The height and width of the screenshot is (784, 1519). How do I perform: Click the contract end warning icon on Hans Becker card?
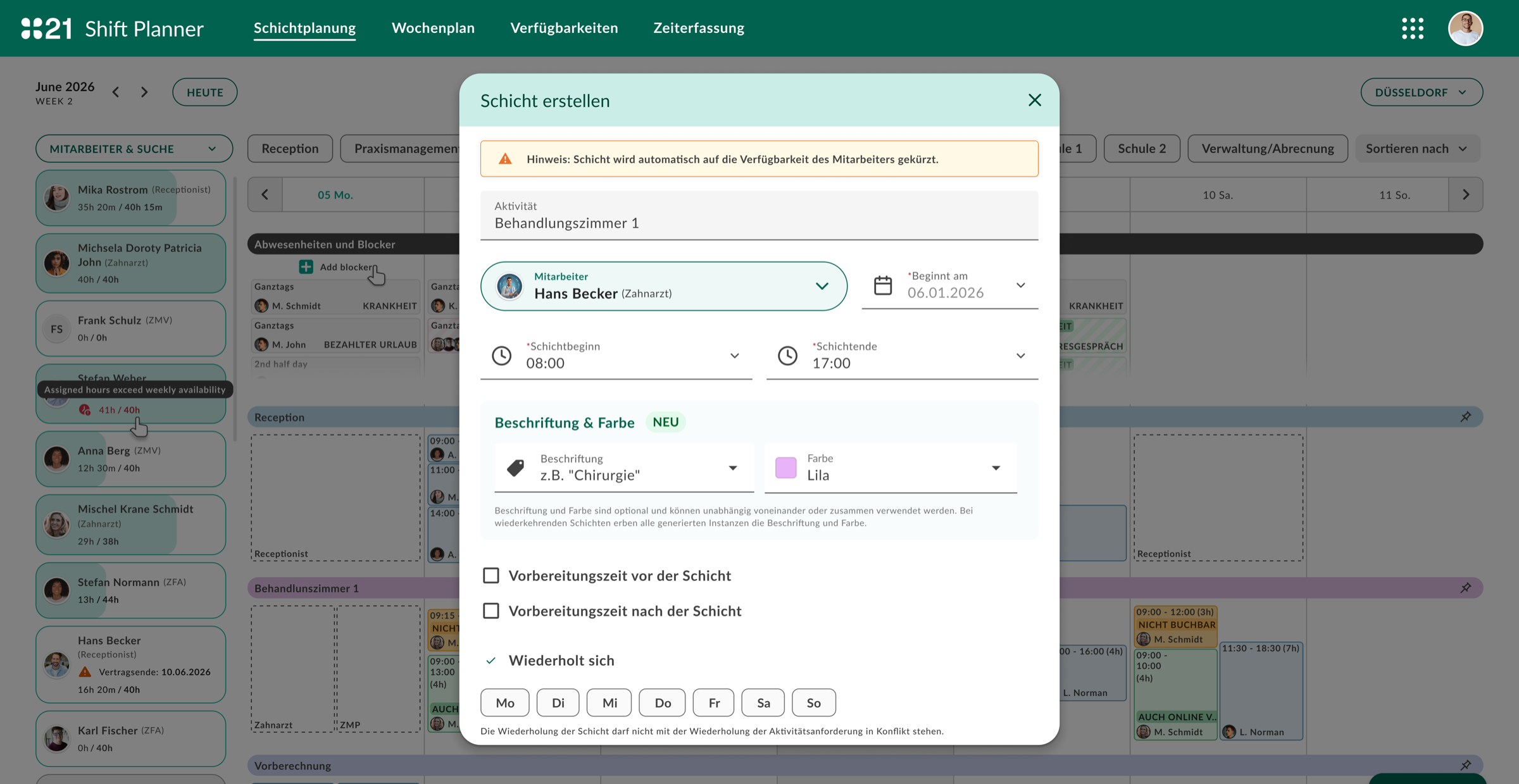point(85,672)
